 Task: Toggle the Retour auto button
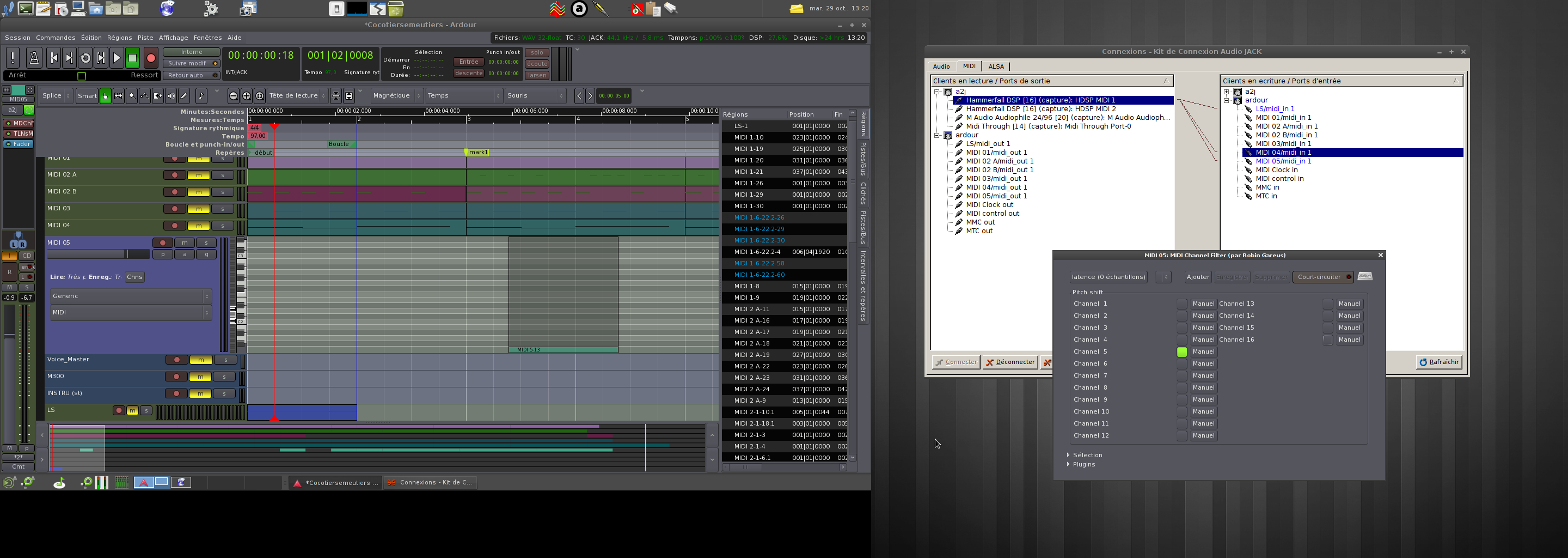click(191, 76)
